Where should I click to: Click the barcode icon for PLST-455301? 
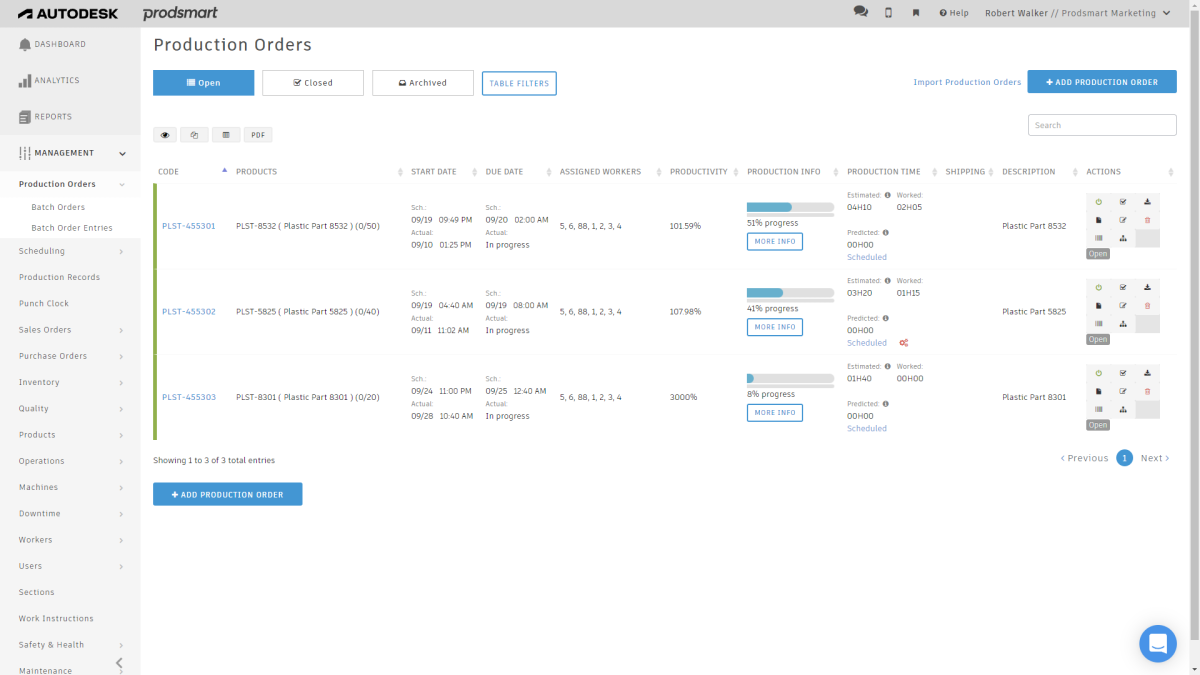click(1098, 238)
